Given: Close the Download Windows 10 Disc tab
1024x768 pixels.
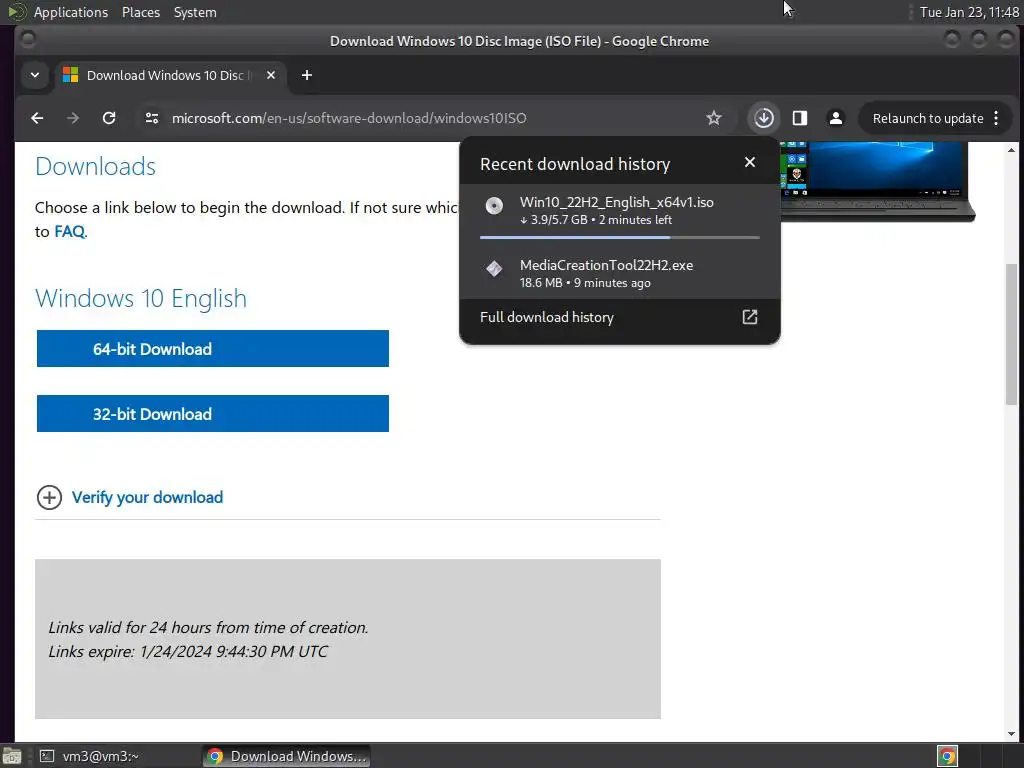Looking at the screenshot, I should pyautogui.click(x=271, y=75).
